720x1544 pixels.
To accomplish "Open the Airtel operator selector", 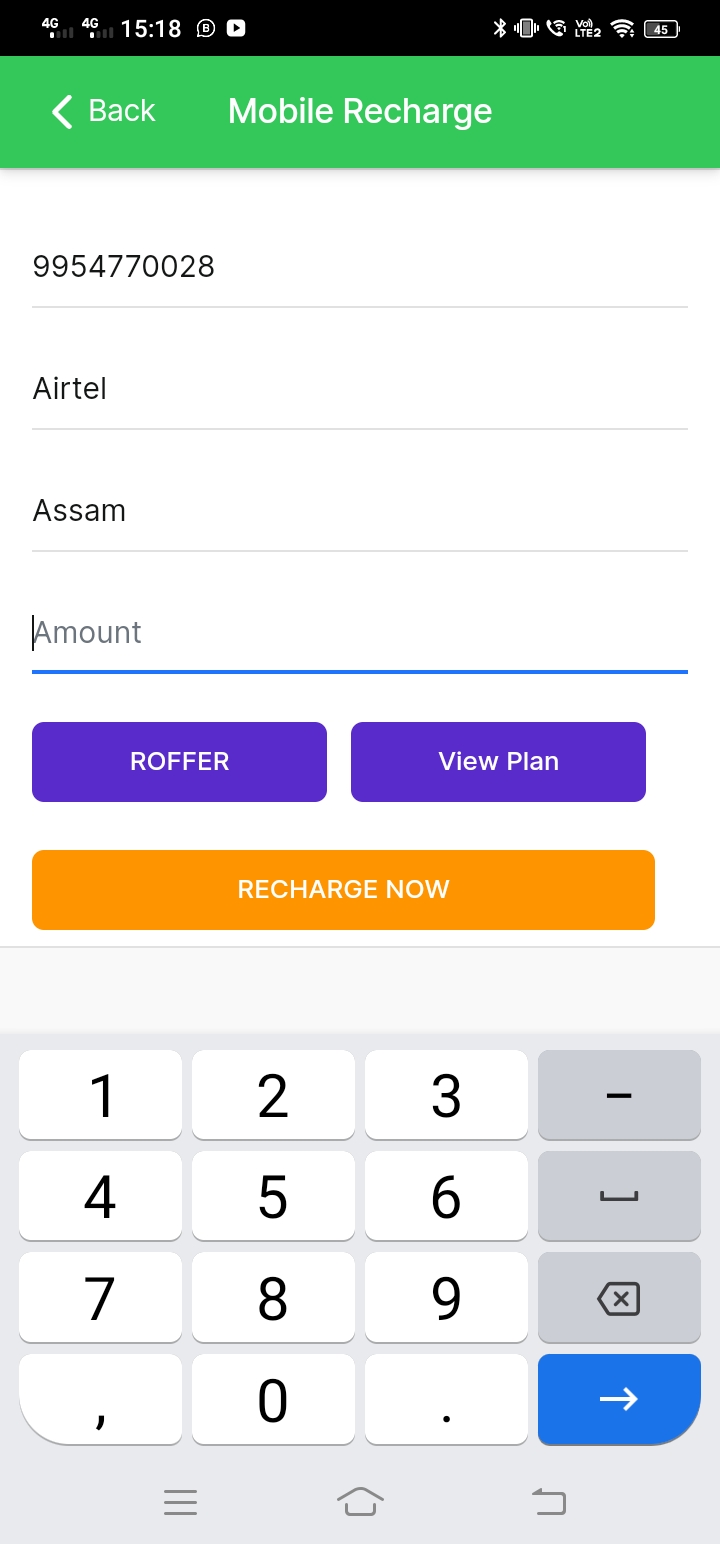I will point(360,389).
